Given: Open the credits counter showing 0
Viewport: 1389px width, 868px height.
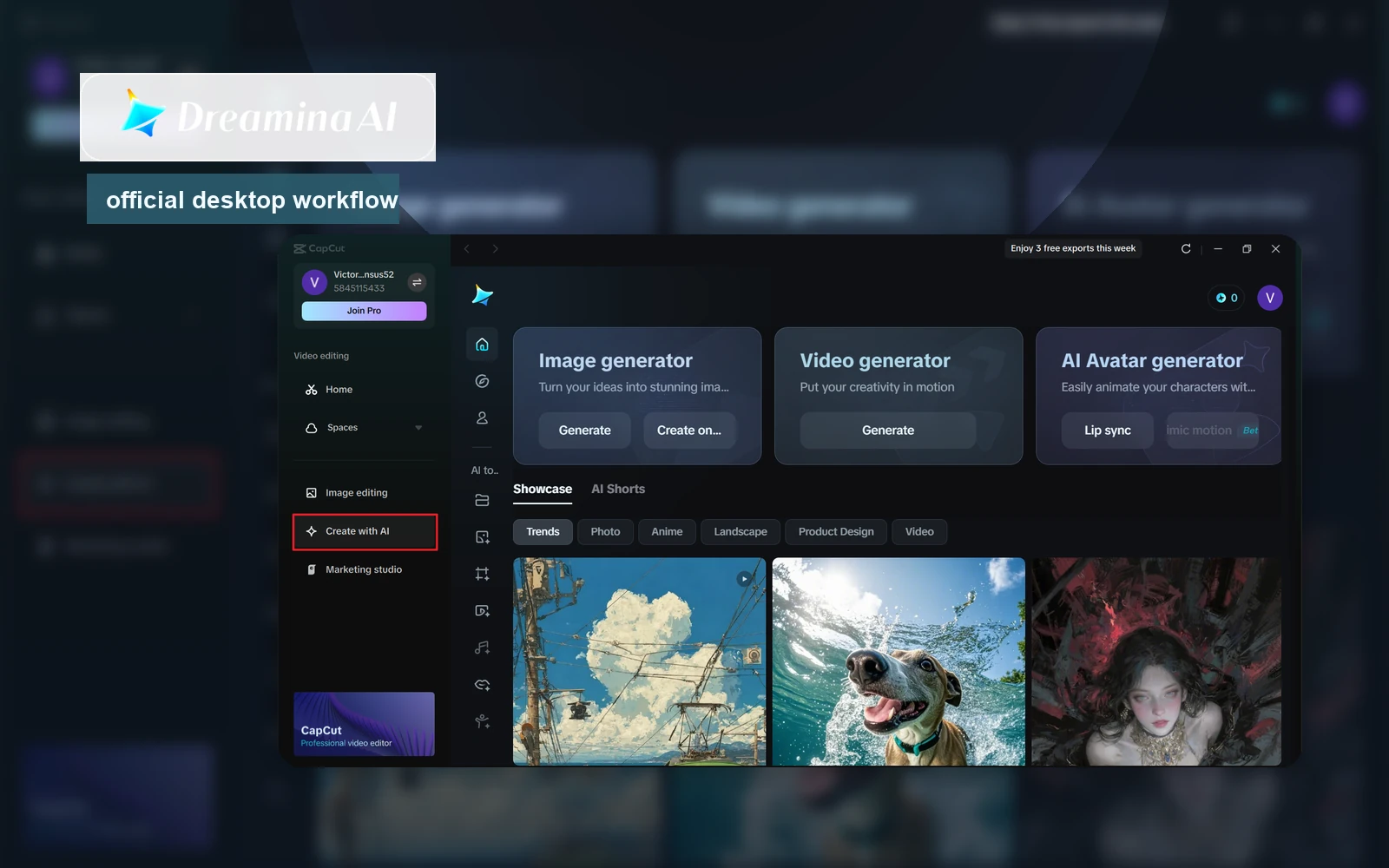Looking at the screenshot, I should click(x=1227, y=298).
